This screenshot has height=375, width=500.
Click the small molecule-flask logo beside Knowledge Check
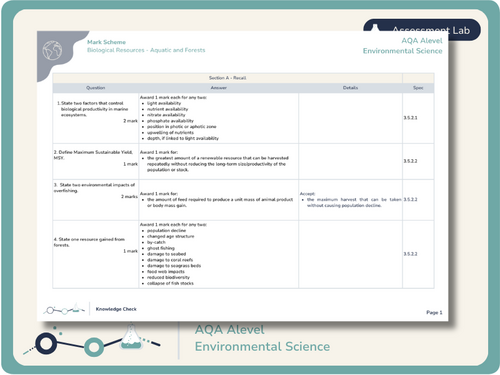tap(64, 309)
